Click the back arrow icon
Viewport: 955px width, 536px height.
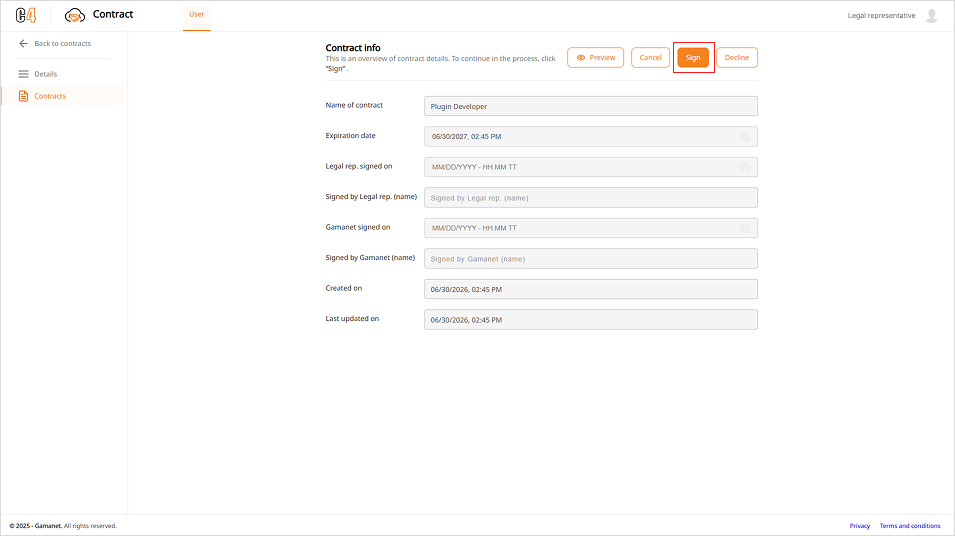(x=23, y=43)
